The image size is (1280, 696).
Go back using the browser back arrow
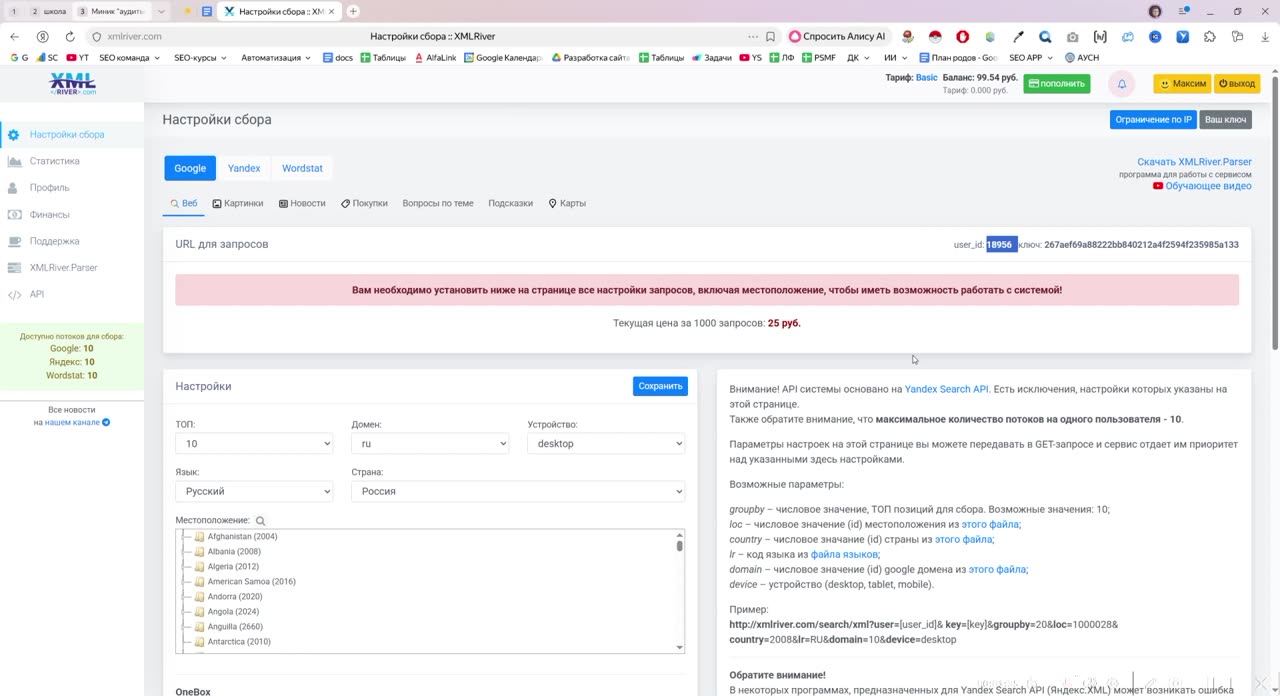[14, 37]
